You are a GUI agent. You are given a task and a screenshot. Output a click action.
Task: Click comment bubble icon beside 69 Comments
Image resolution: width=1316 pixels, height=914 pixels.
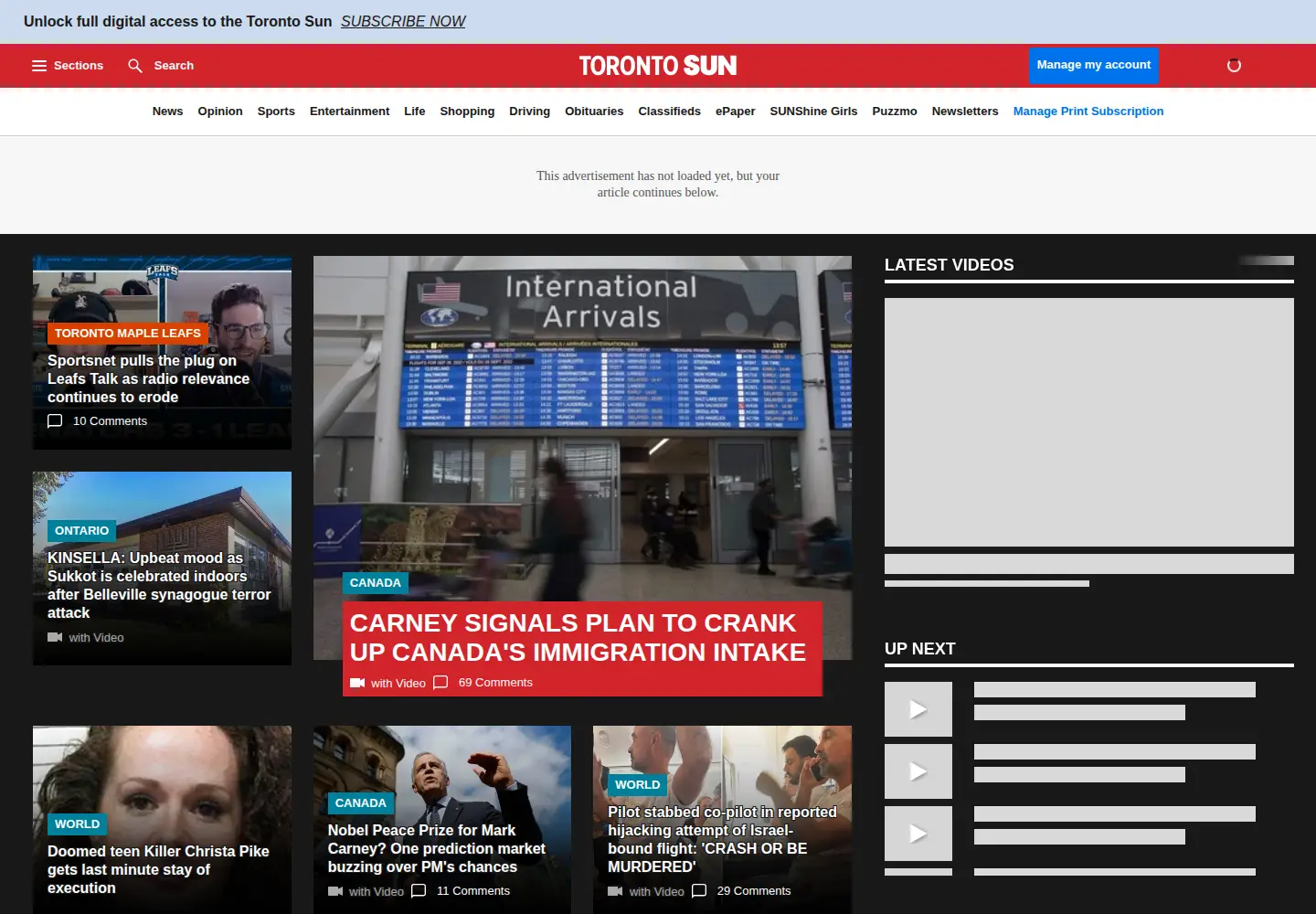click(x=440, y=683)
